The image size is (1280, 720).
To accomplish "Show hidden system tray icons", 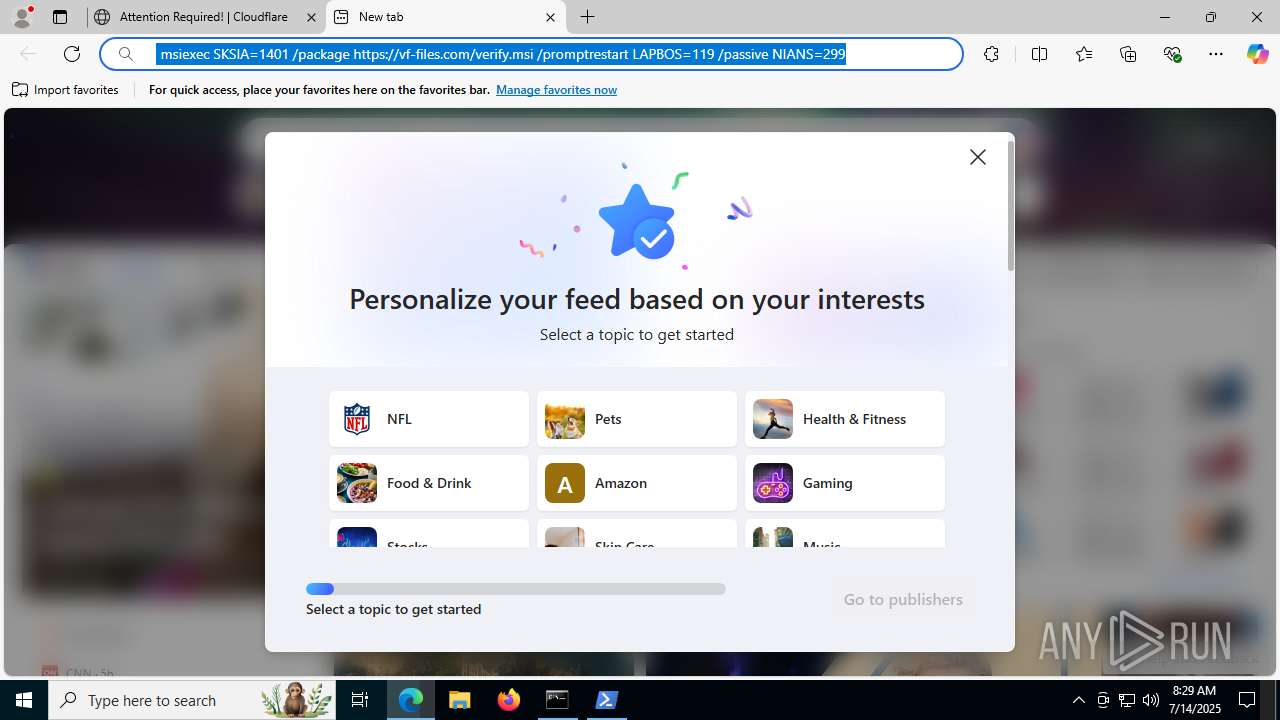I will coord(1078,700).
